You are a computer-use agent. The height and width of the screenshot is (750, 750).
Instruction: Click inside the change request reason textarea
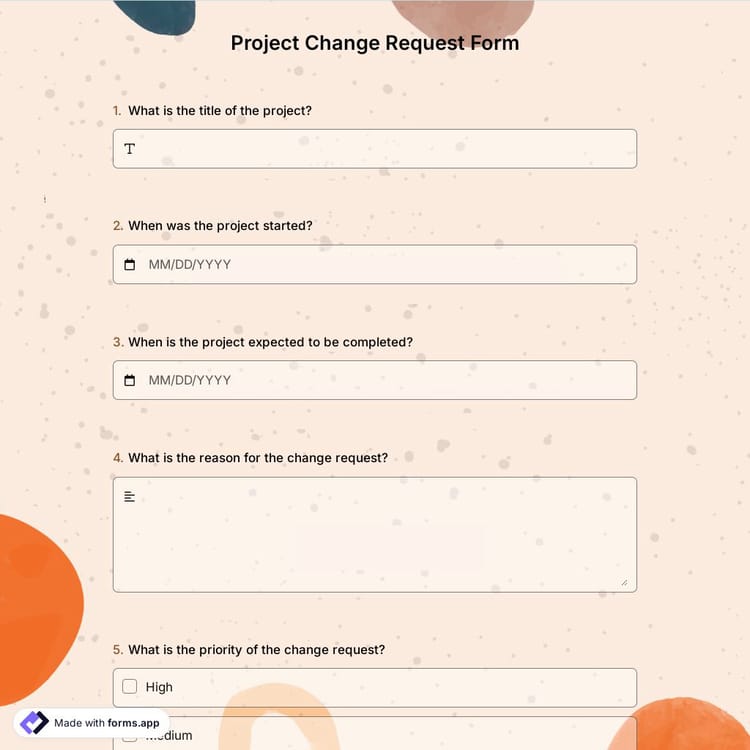pos(375,535)
